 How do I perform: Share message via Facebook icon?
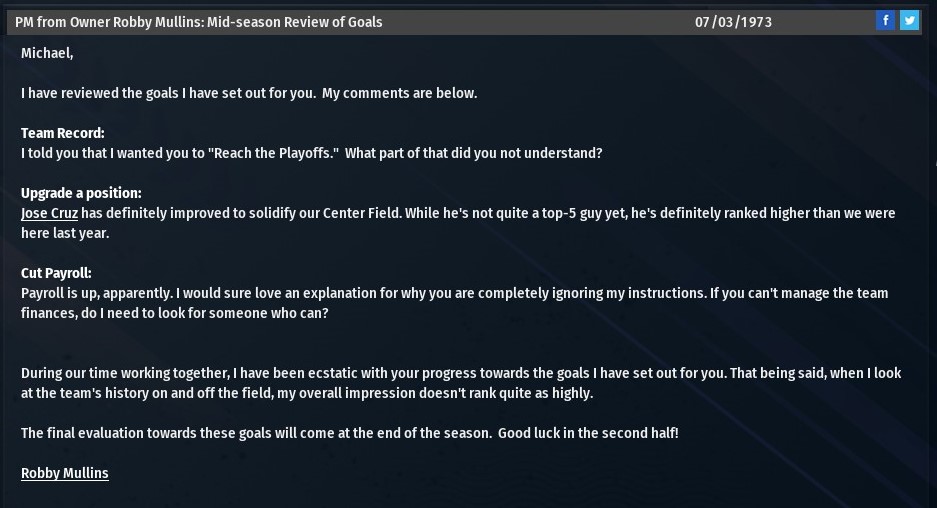click(x=885, y=20)
